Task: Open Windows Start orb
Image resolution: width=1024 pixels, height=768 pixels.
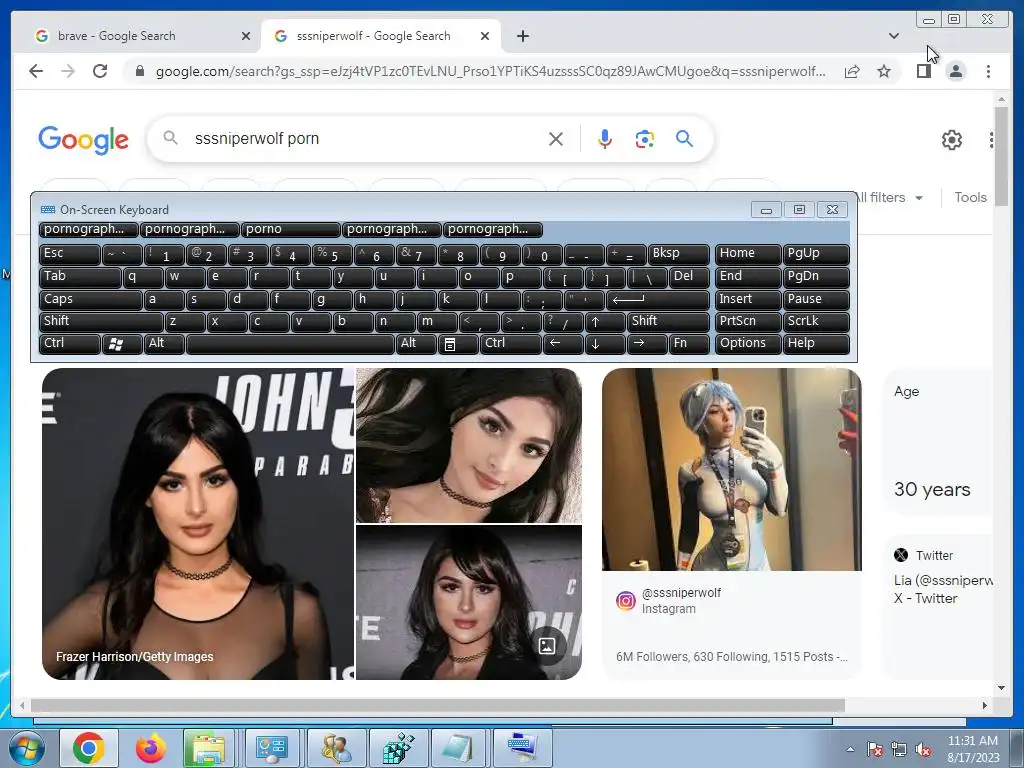Action: (27, 748)
